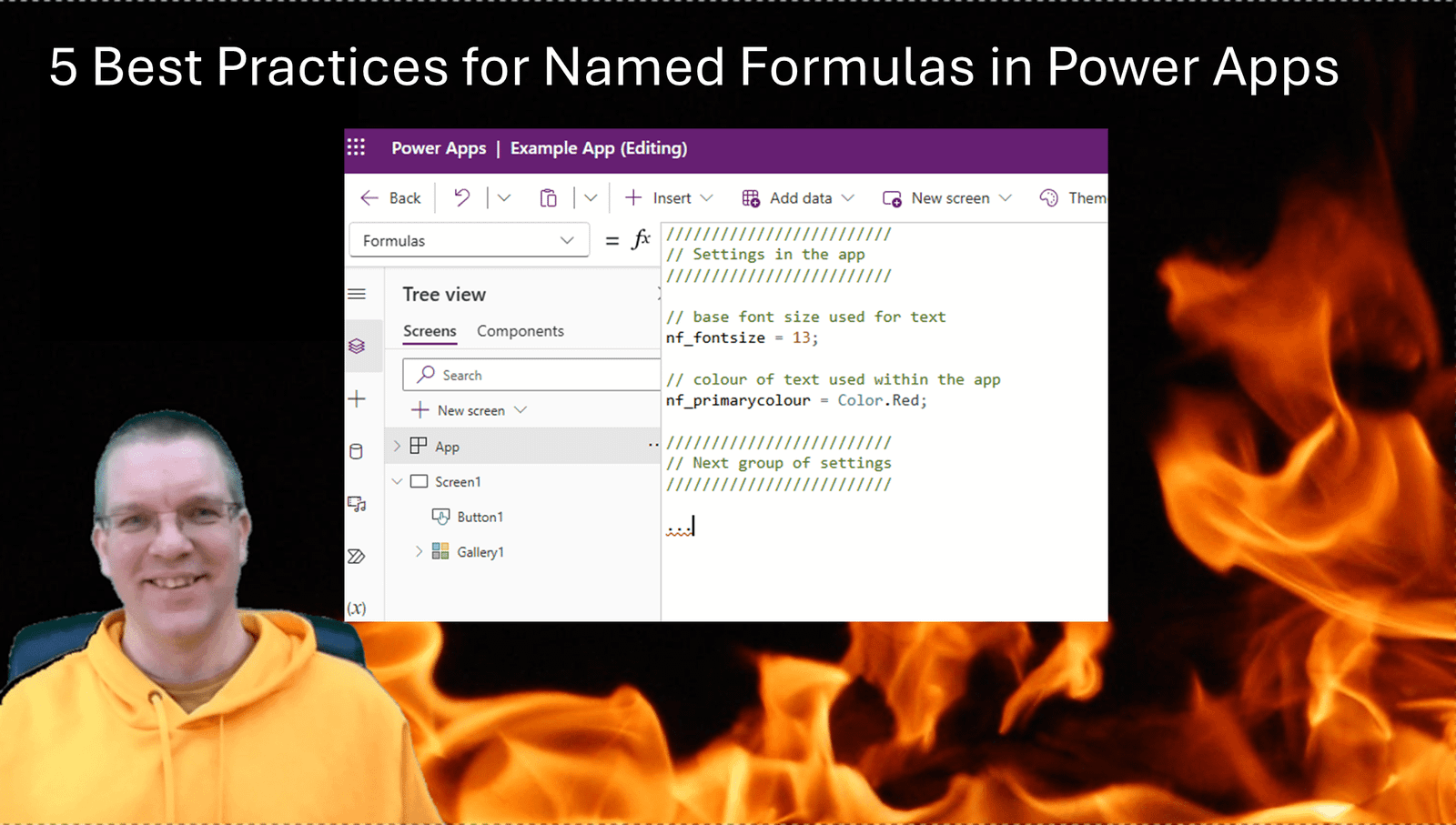1456x825 pixels.
Task: Select the App item in tree
Action: 447,447
